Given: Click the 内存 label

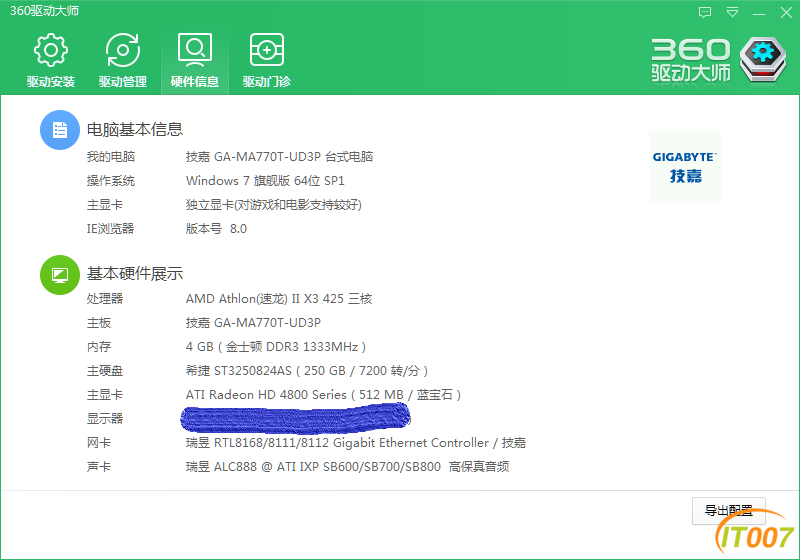Looking at the screenshot, I should coord(98,347).
